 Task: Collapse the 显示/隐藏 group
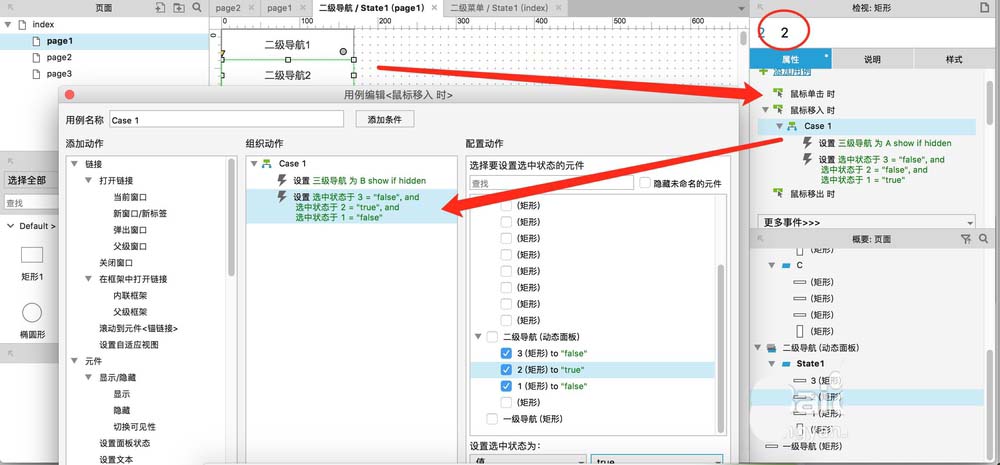pyautogui.click(x=88, y=378)
